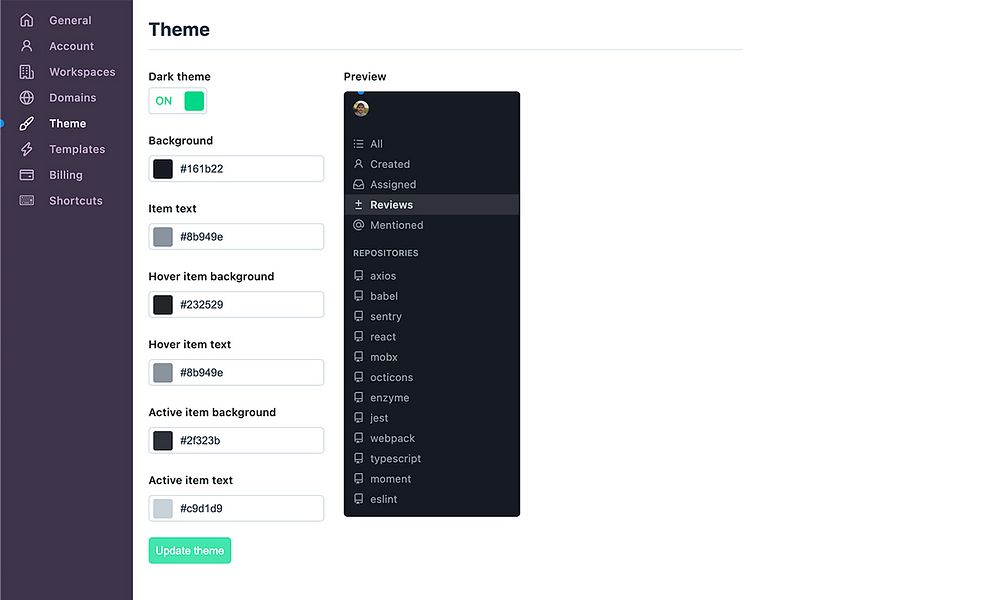Focus the Item text hex input field
The image size is (1003, 600).
tap(236, 237)
